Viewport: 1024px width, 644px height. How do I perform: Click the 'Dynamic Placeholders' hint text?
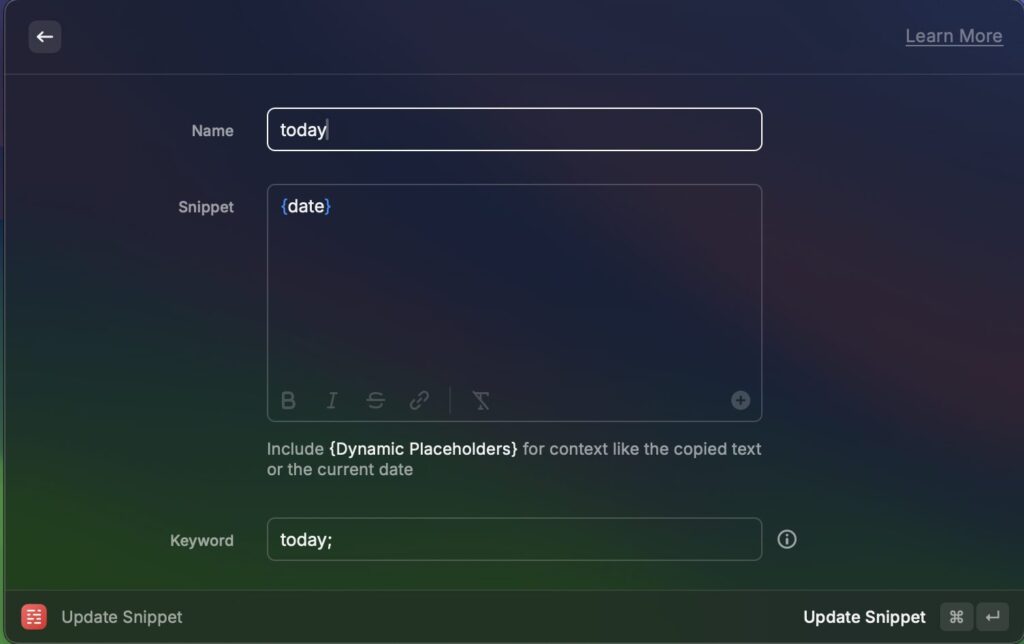click(423, 449)
